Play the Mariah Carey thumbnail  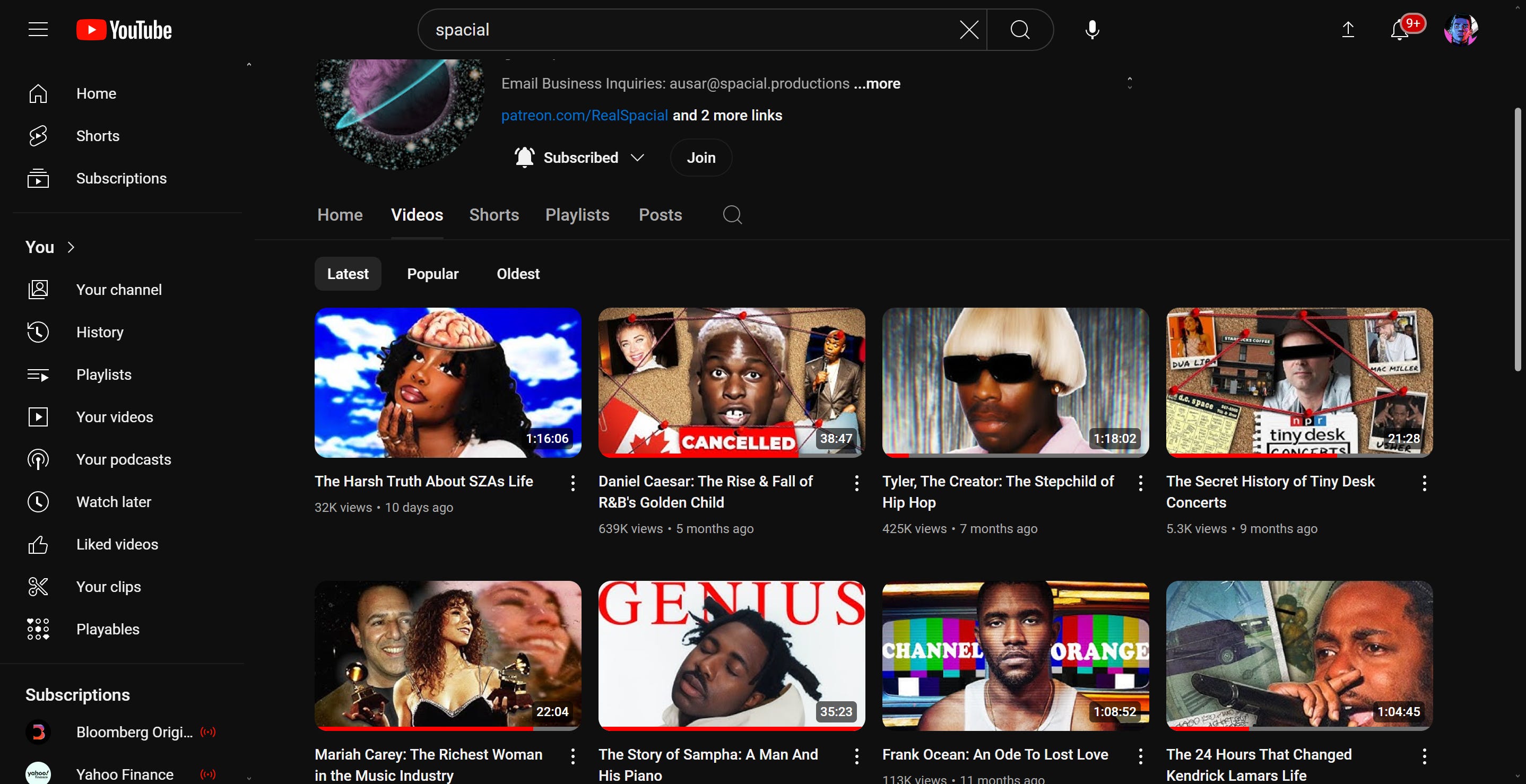[x=447, y=656]
